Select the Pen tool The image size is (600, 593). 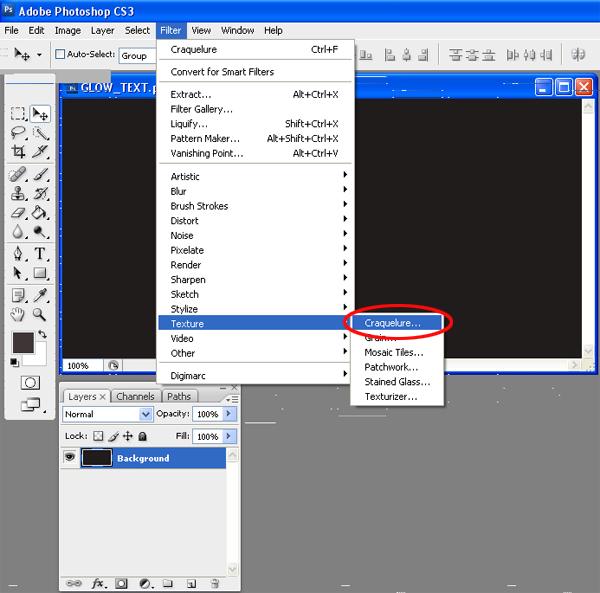(x=18, y=254)
